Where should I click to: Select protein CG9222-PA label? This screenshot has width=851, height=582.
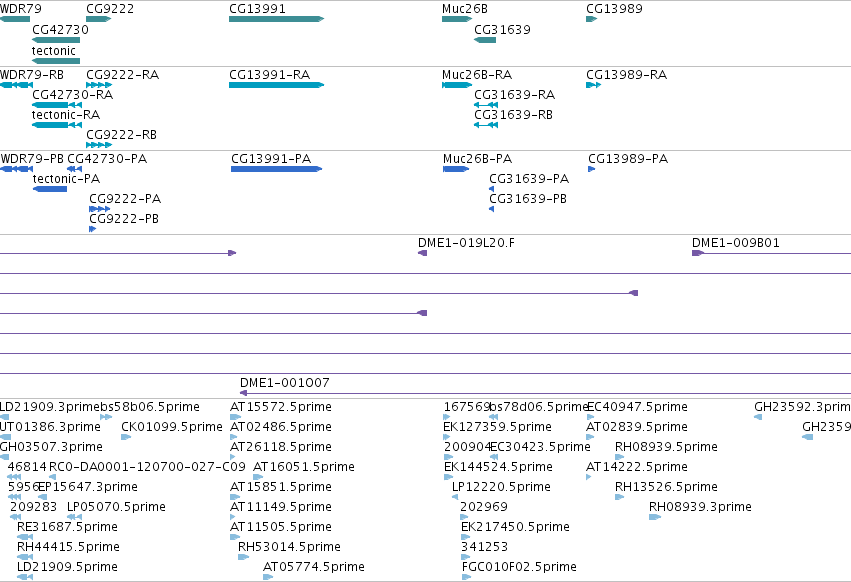125,199
